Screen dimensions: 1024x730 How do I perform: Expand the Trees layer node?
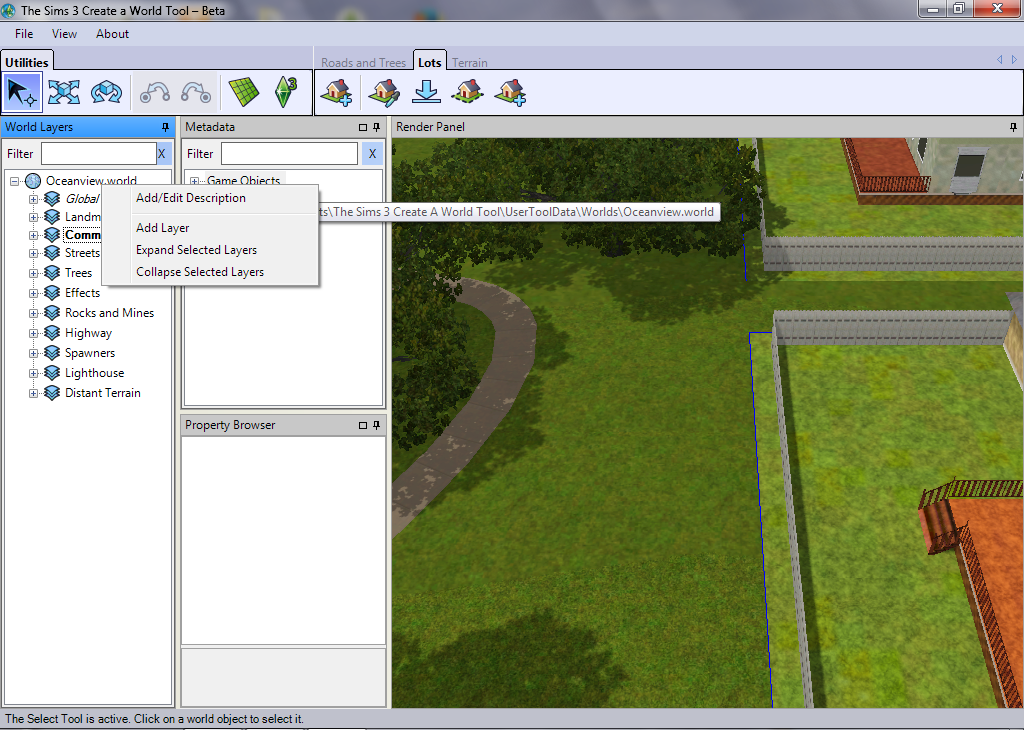pos(33,273)
